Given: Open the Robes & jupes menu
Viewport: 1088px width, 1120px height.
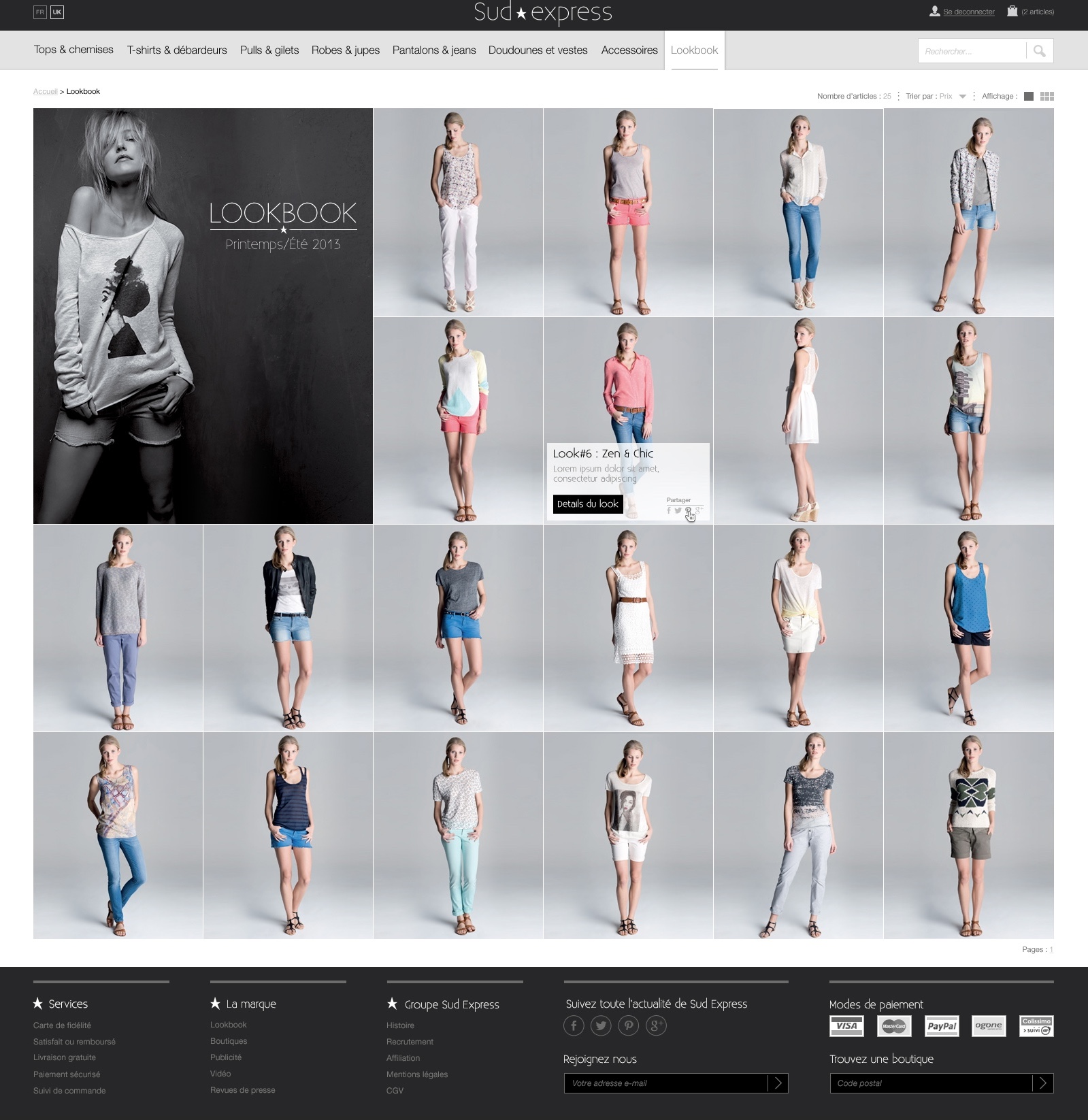Looking at the screenshot, I should pyautogui.click(x=345, y=50).
